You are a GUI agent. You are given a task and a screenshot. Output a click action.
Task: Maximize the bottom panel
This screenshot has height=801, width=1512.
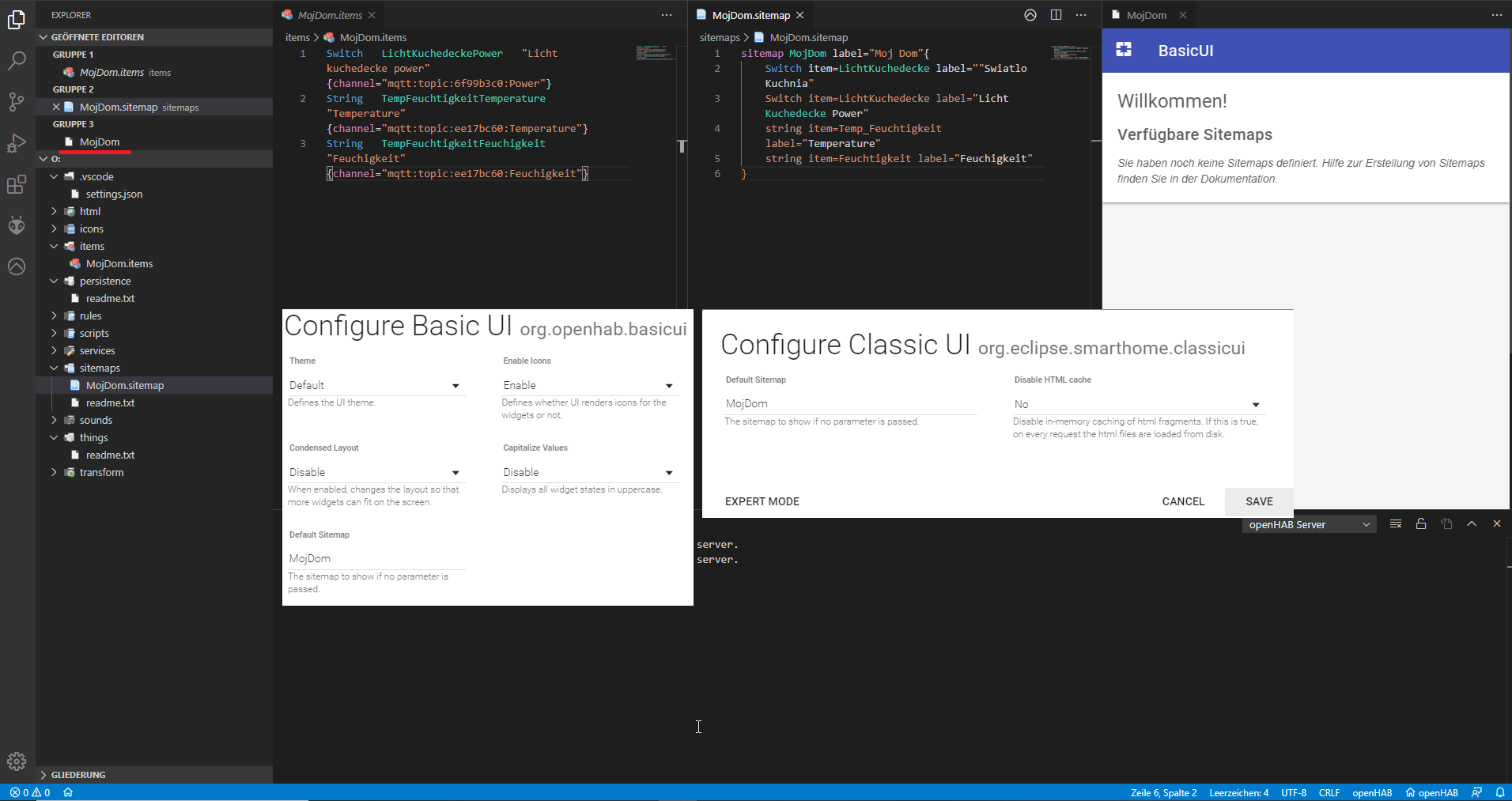[1472, 523]
